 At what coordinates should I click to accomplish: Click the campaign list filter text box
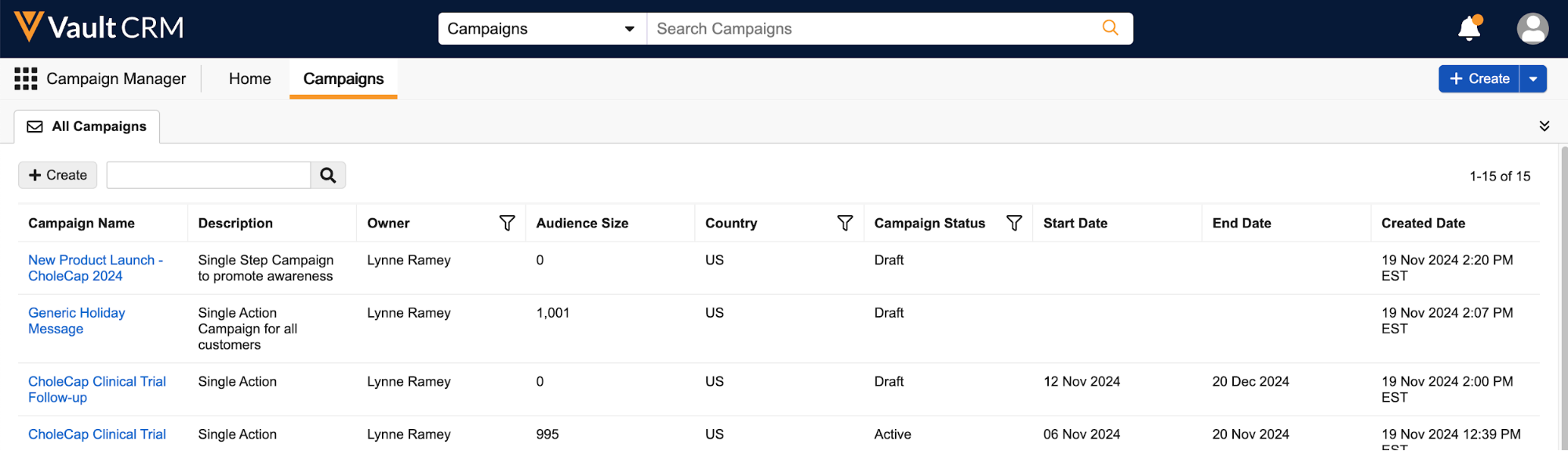click(x=209, y=175)
